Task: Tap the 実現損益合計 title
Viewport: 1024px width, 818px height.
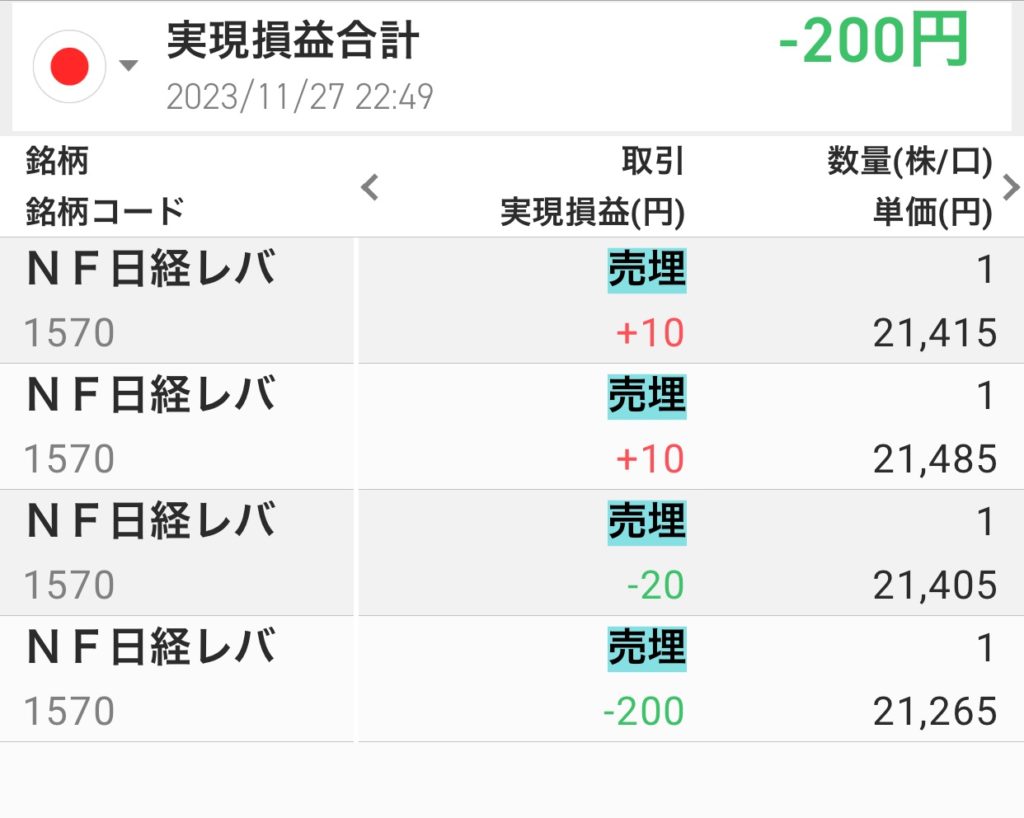Action: pyautogui.click(x=292, y=42)
